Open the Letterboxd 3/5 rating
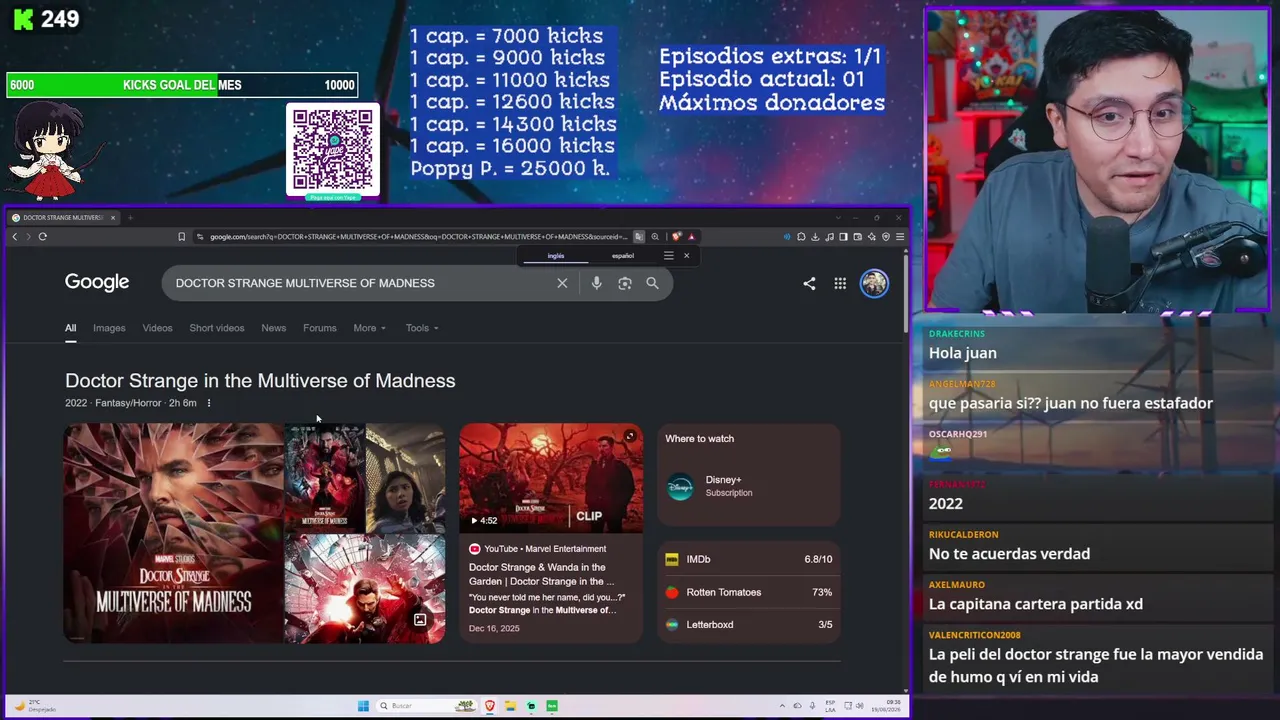Image resolution: width=1280 pixels, height=720 pixels. (x=749, y=624)
